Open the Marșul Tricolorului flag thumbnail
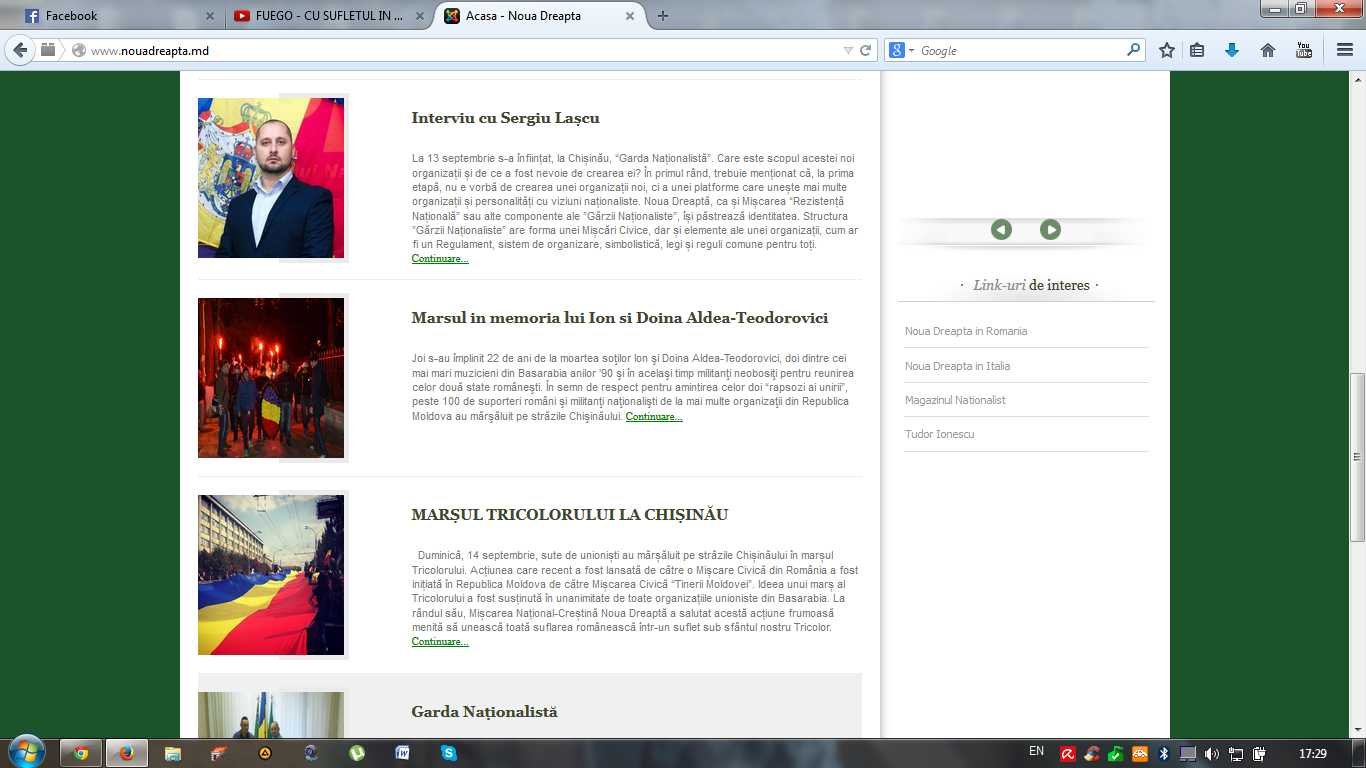 point(271,575)
